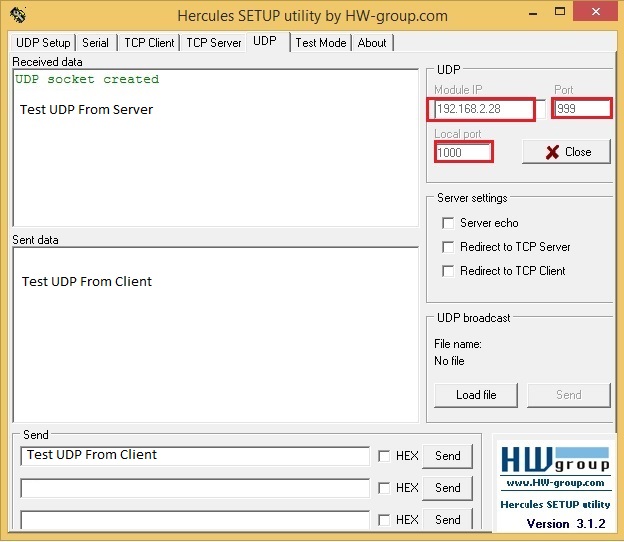Open the About tab
The image size is (624, 542).
pyautogui.click(x=372, y=43)
